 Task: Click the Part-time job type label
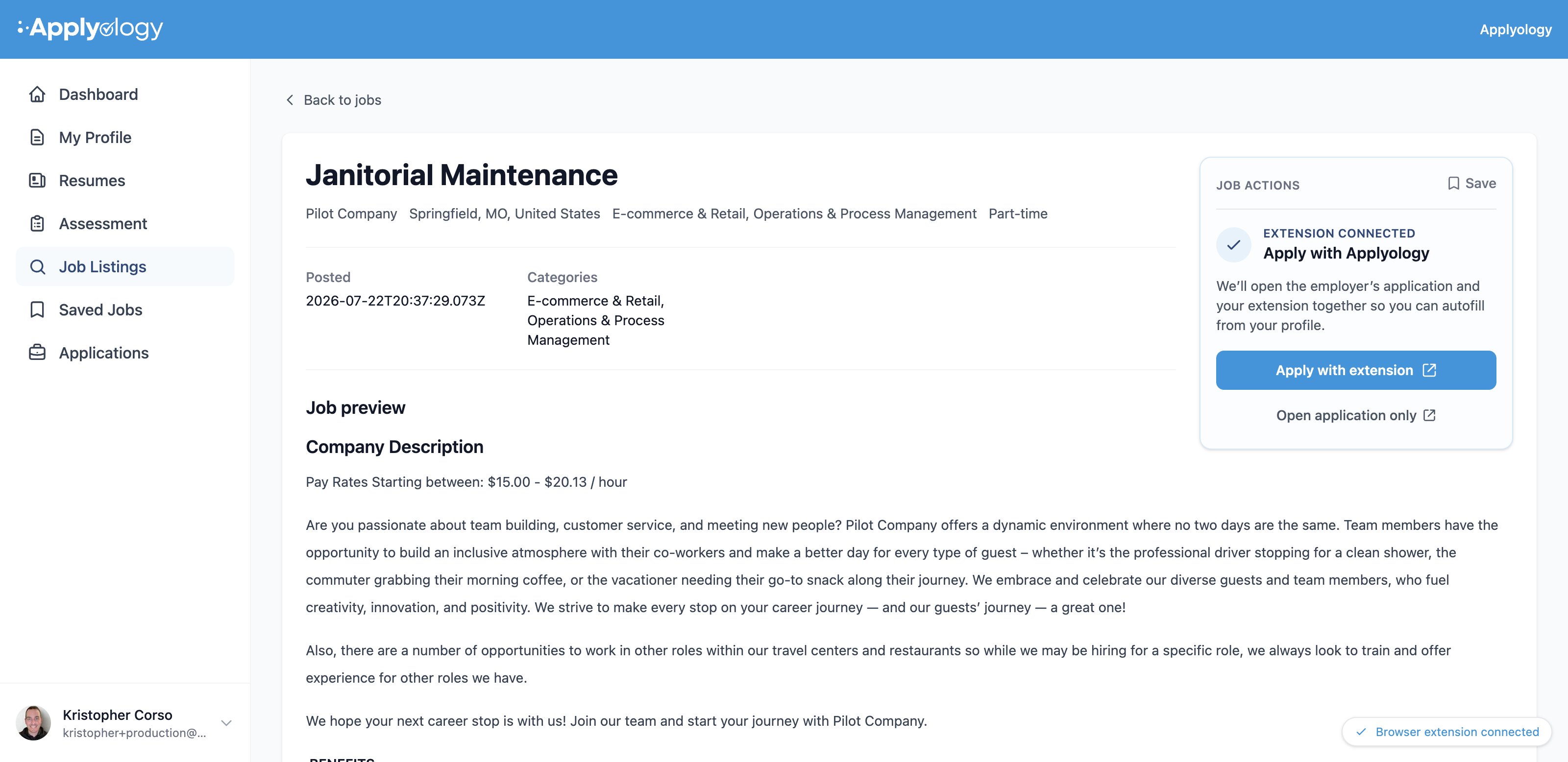point(1018,214)
